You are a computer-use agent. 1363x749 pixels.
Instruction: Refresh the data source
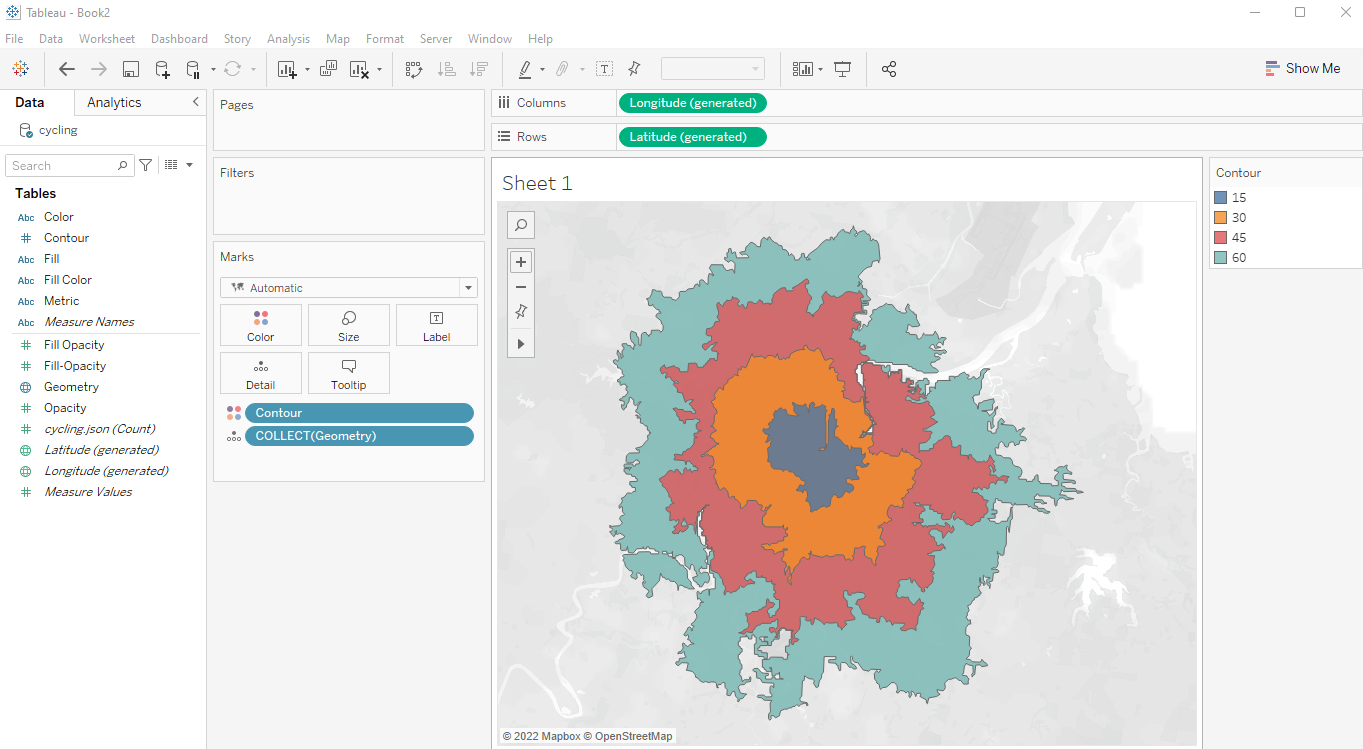[232, 68]
